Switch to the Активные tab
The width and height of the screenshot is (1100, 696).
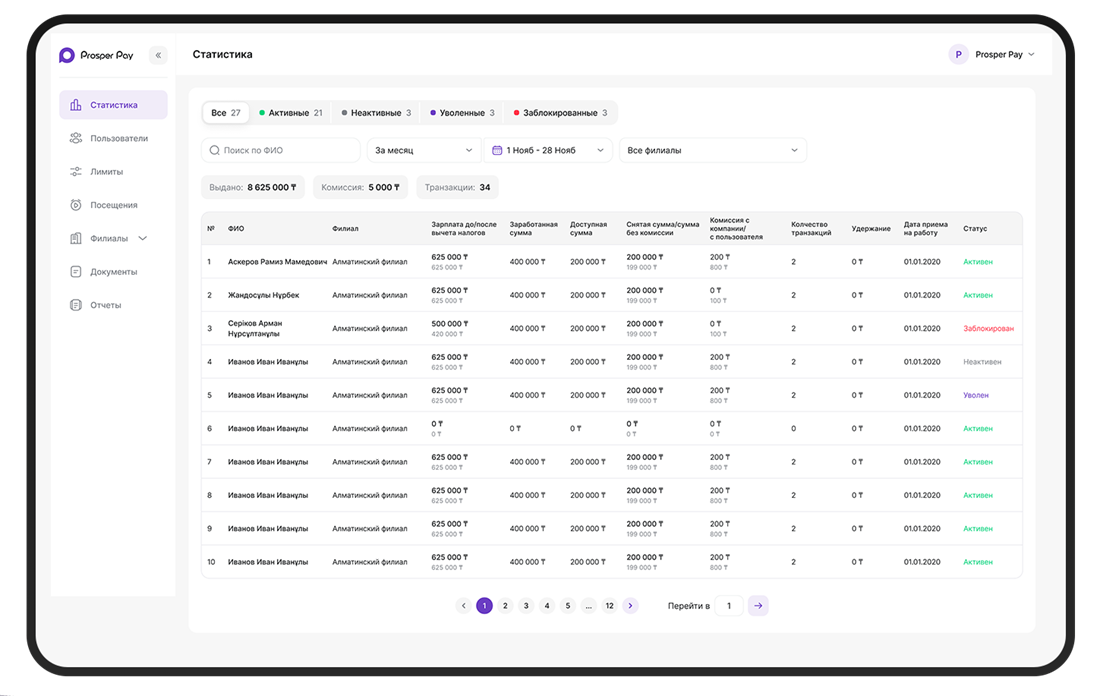[x=290, y=113]
